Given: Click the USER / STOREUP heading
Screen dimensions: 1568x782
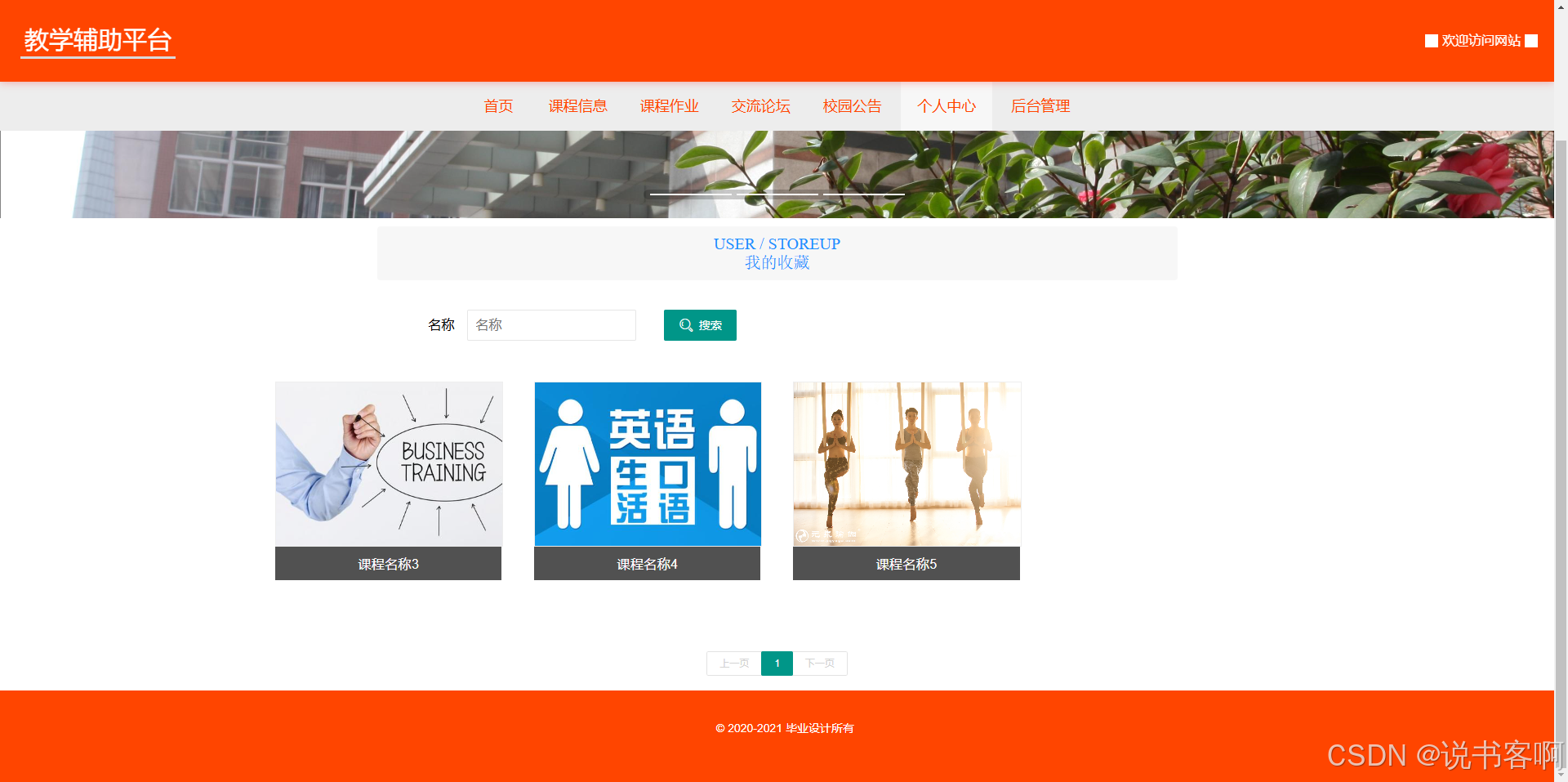Looking at the screenshot, I should (777, 244).
